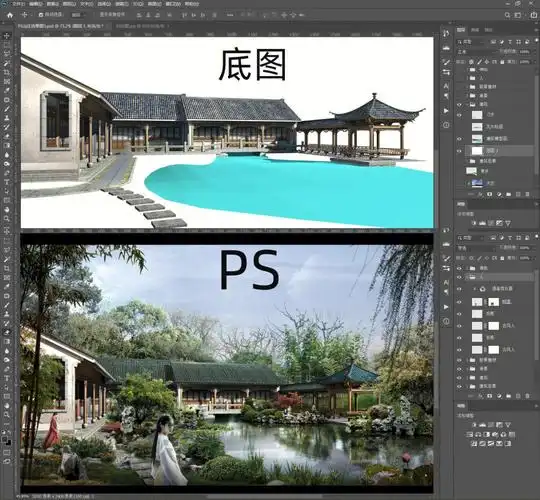
Task: Open Actions play icon in upper collapsed panel strip
Action: pos(446,111)
